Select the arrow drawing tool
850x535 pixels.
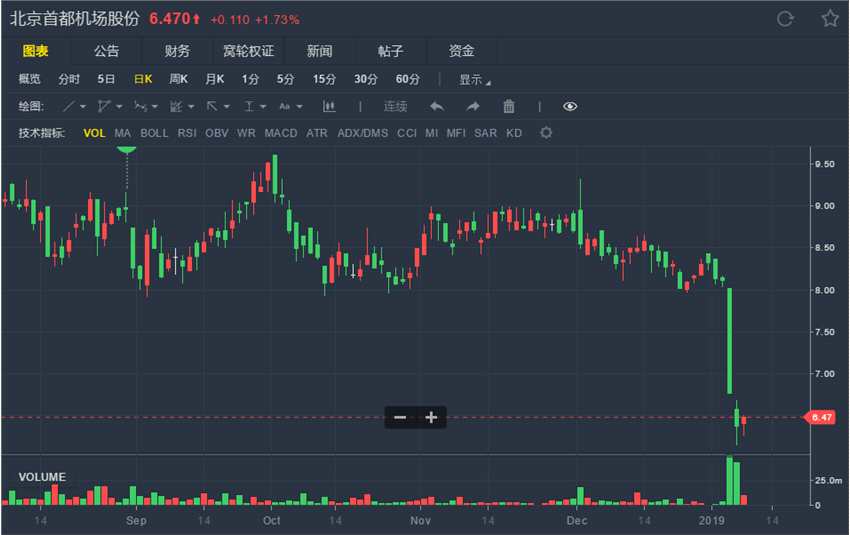point(212,106)
